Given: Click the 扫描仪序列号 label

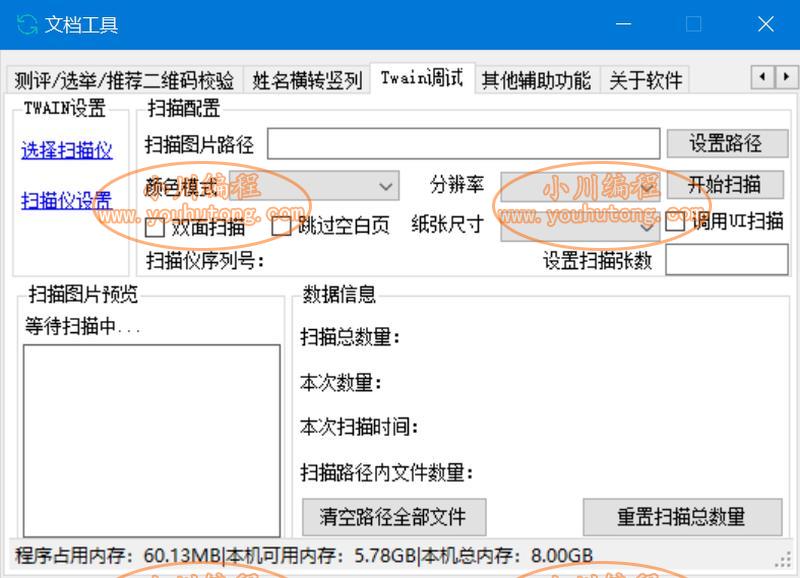Looking at the screenshot, I should point(205,261).
